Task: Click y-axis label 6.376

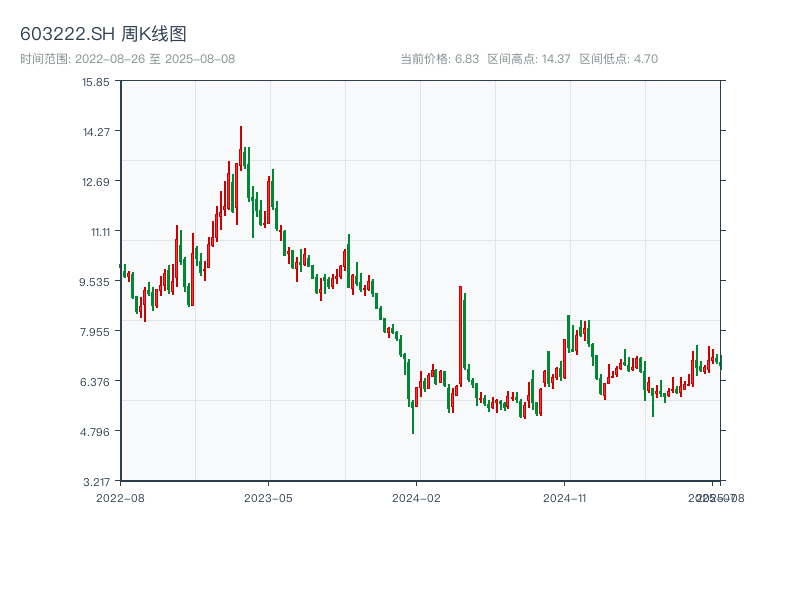Action: pos(94,382)
